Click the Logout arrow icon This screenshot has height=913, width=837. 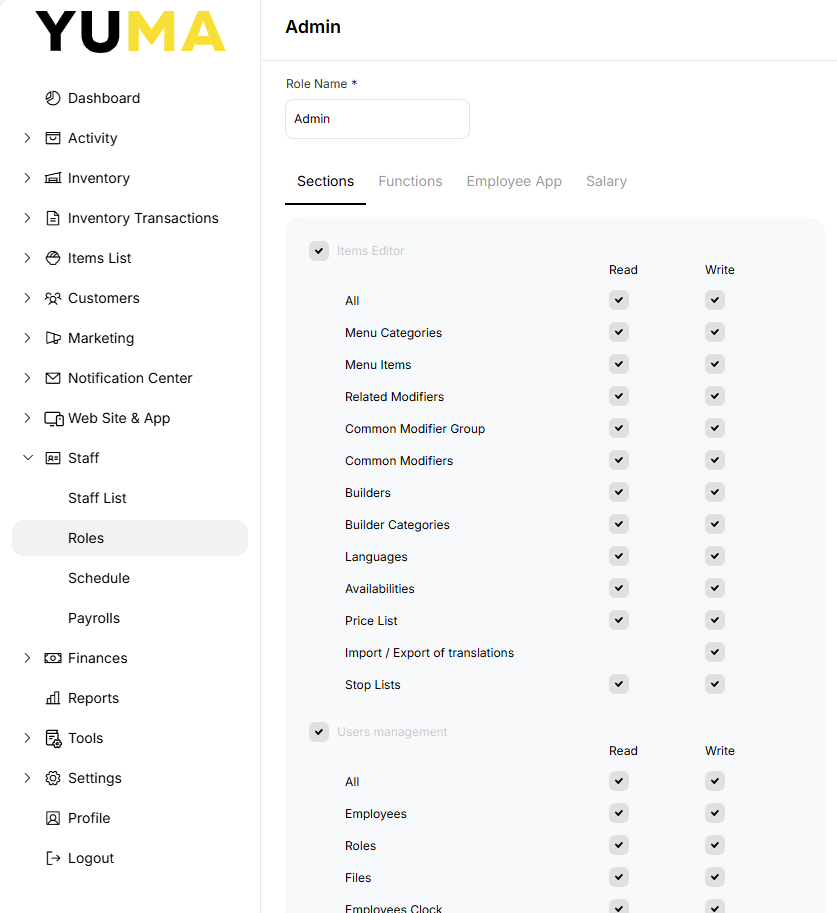pos(53,858)
